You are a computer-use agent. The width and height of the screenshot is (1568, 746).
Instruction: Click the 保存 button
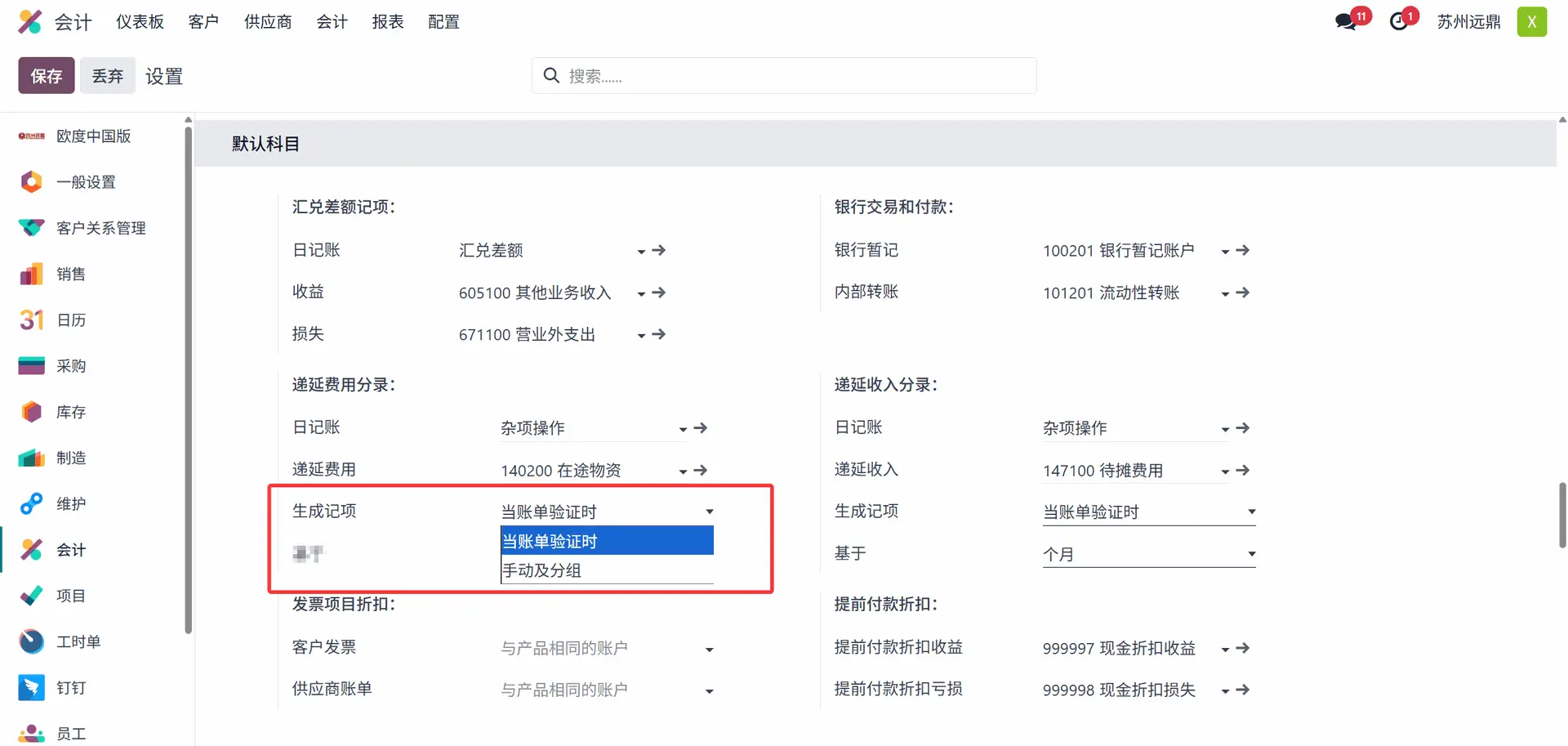point(47,76)
